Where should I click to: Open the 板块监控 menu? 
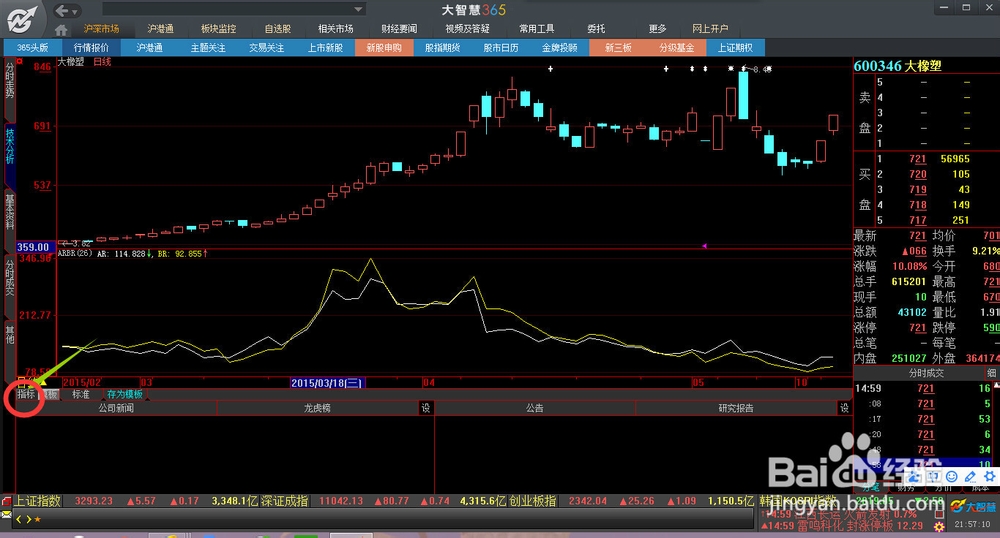(x=218, y=29)
